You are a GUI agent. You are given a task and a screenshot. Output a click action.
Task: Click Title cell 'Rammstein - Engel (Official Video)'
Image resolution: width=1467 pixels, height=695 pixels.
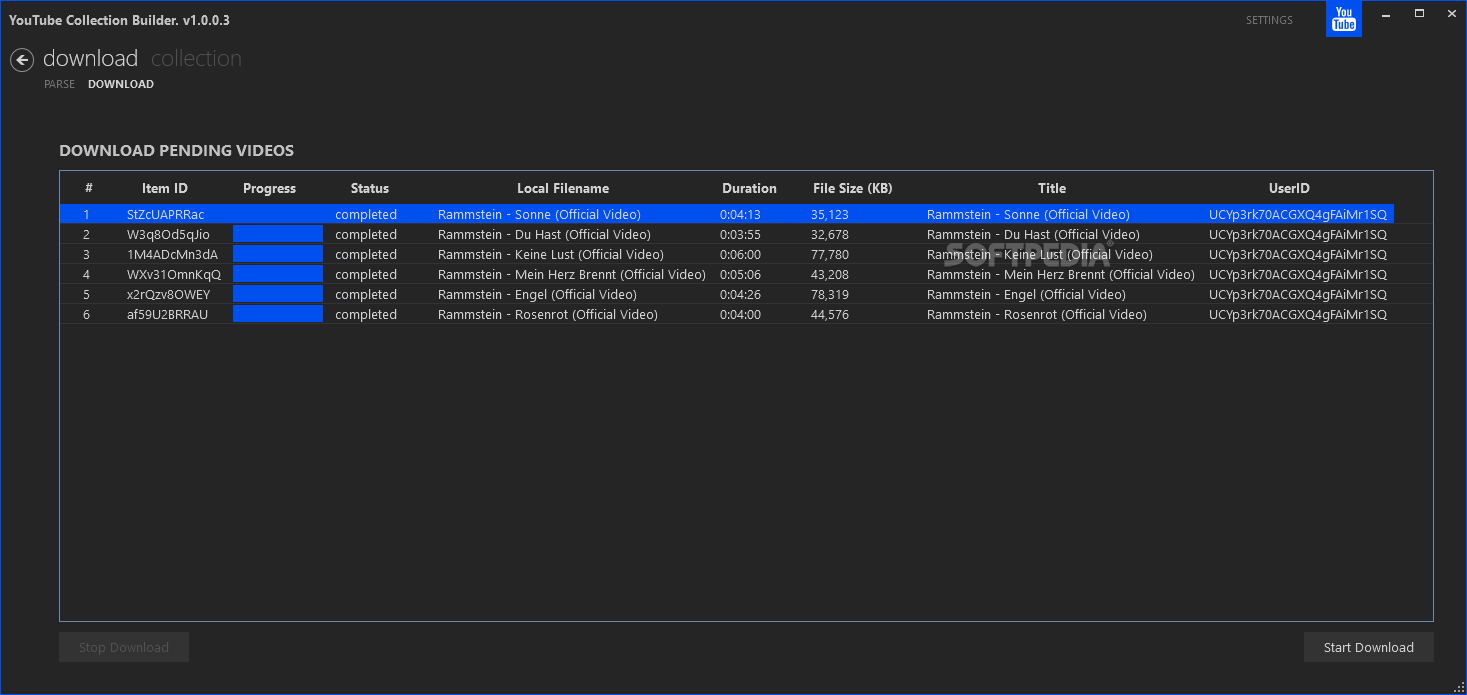point(1026,295)
